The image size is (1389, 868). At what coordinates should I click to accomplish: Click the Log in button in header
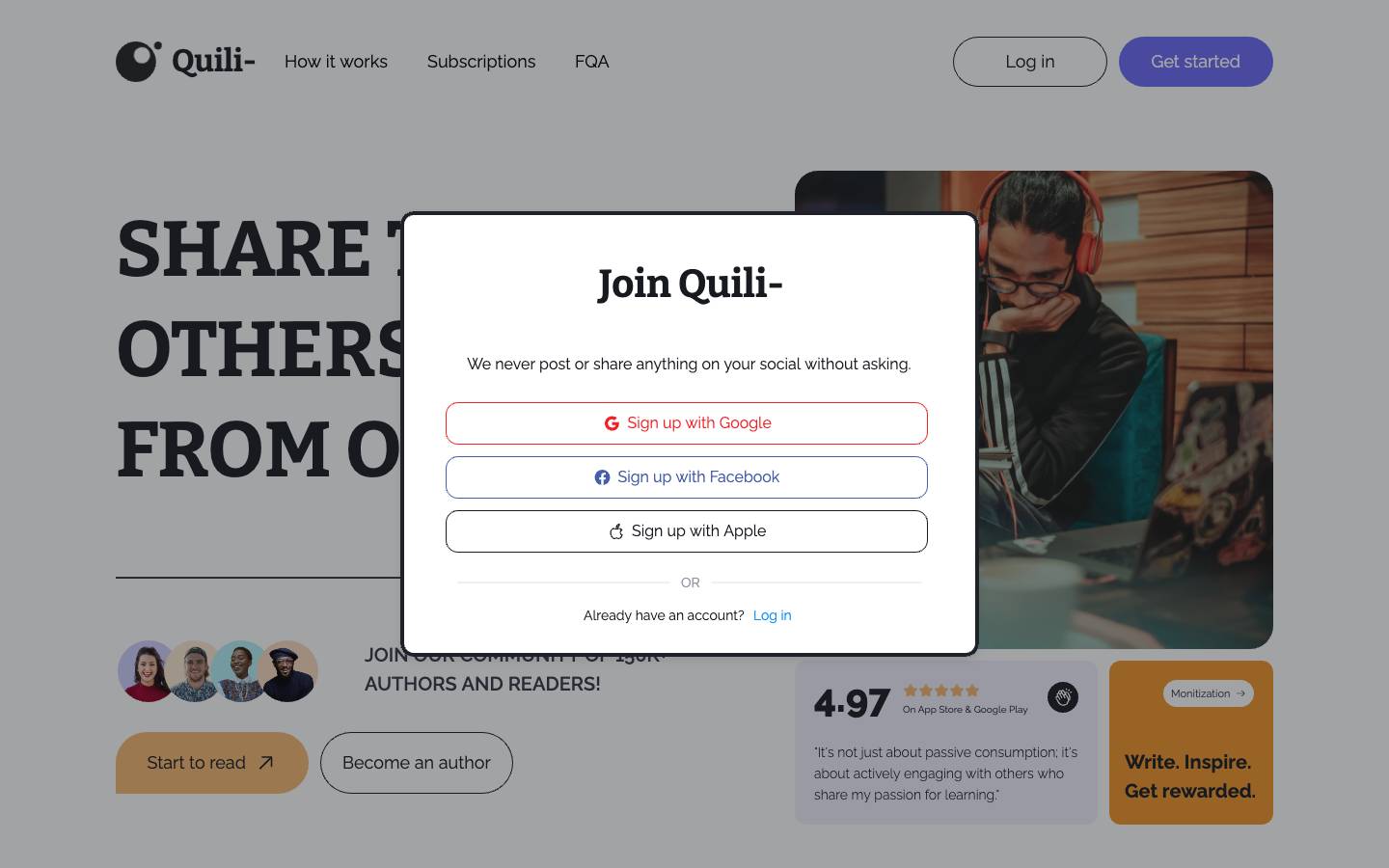tap(1030, 62)
